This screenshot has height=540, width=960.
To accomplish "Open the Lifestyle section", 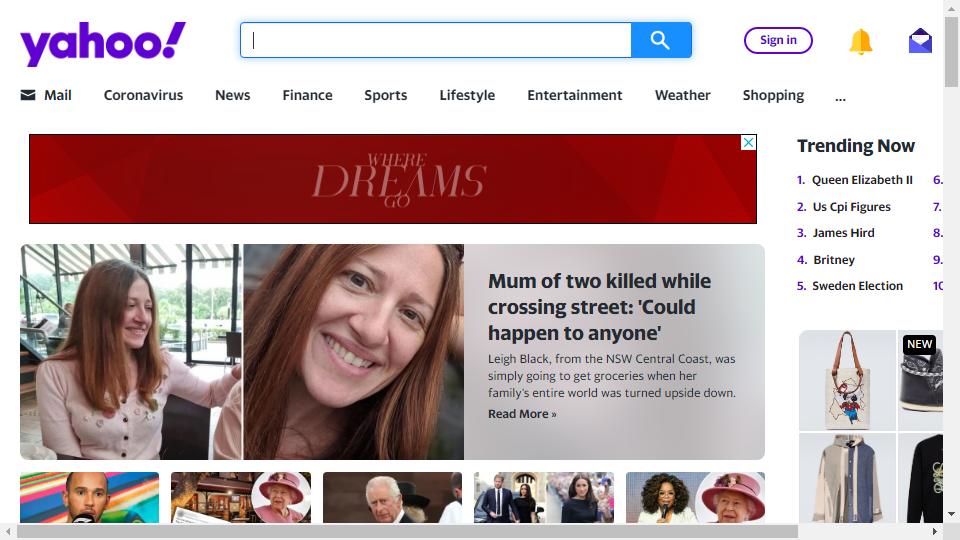I will (x=467, y=95).
